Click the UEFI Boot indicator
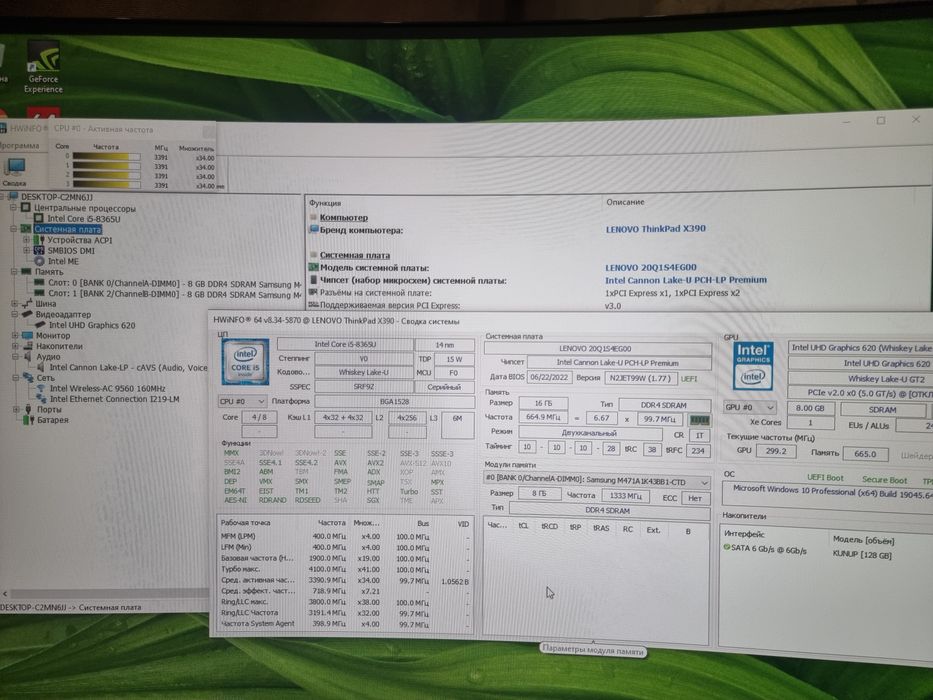This screenshot has width=933, height=700. (825, 478)
